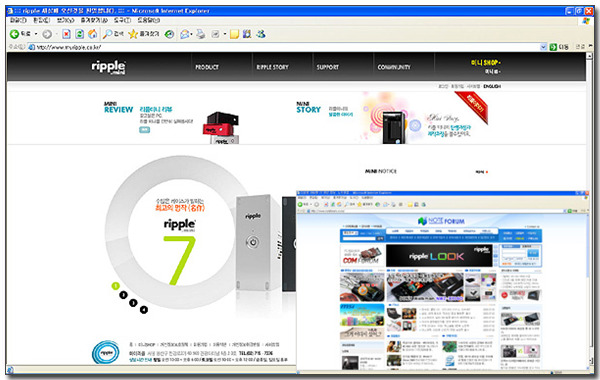The width and height of the screenshot is (600, 380).
Task: Click the green Go button beside address bar
Action: [x=553, y=47]
